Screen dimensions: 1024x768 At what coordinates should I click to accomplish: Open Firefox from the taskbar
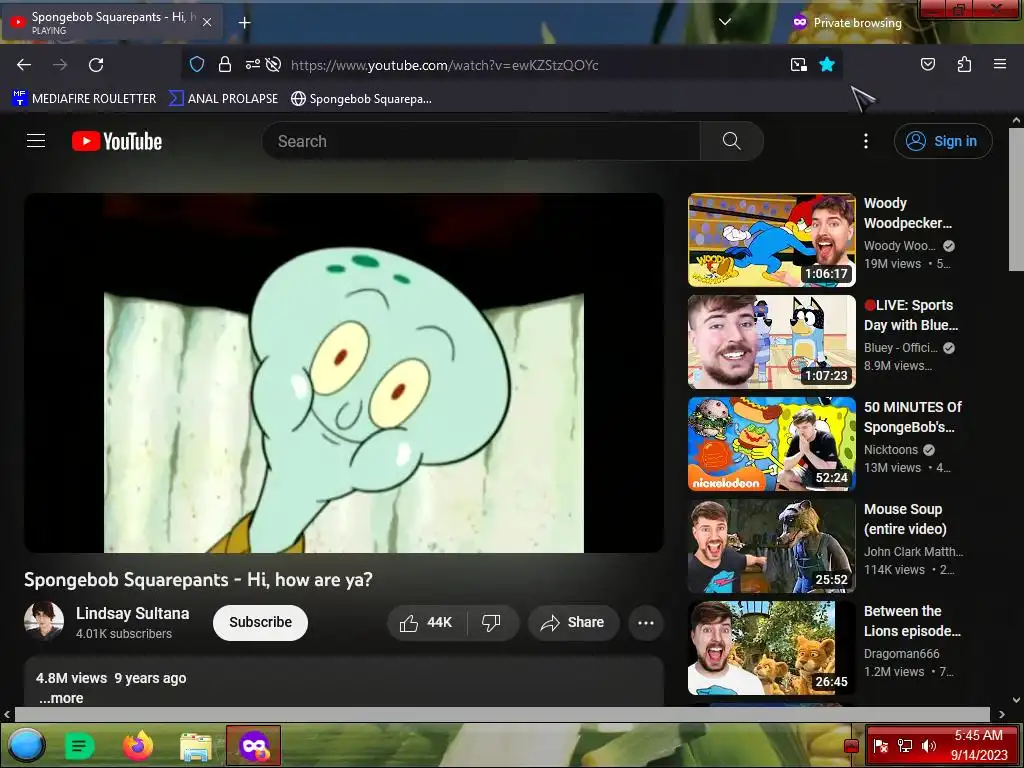[x=137, y=745]
